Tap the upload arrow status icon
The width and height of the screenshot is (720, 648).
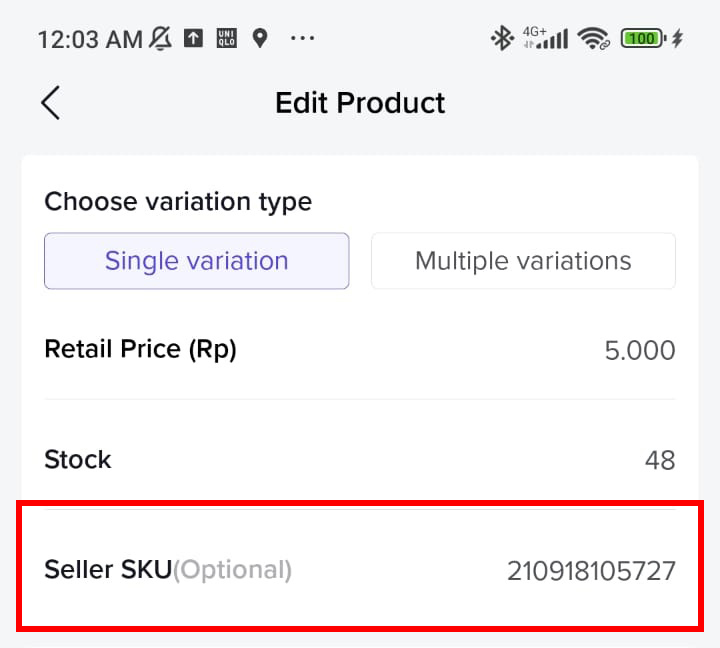click(x=193, y=38)
